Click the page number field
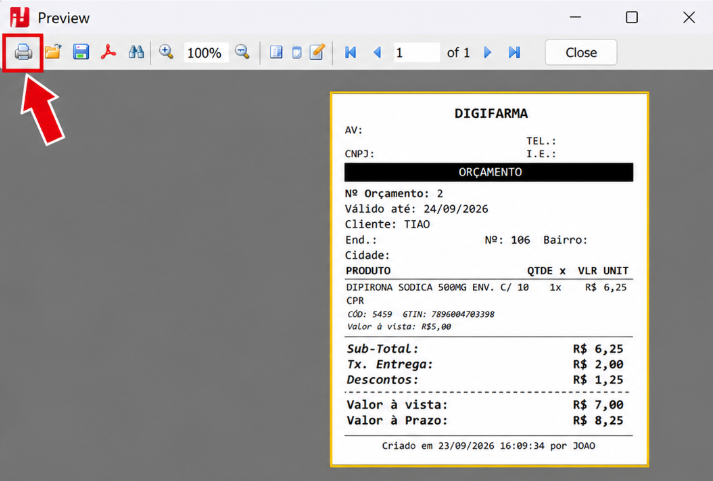 coord(417,53)
